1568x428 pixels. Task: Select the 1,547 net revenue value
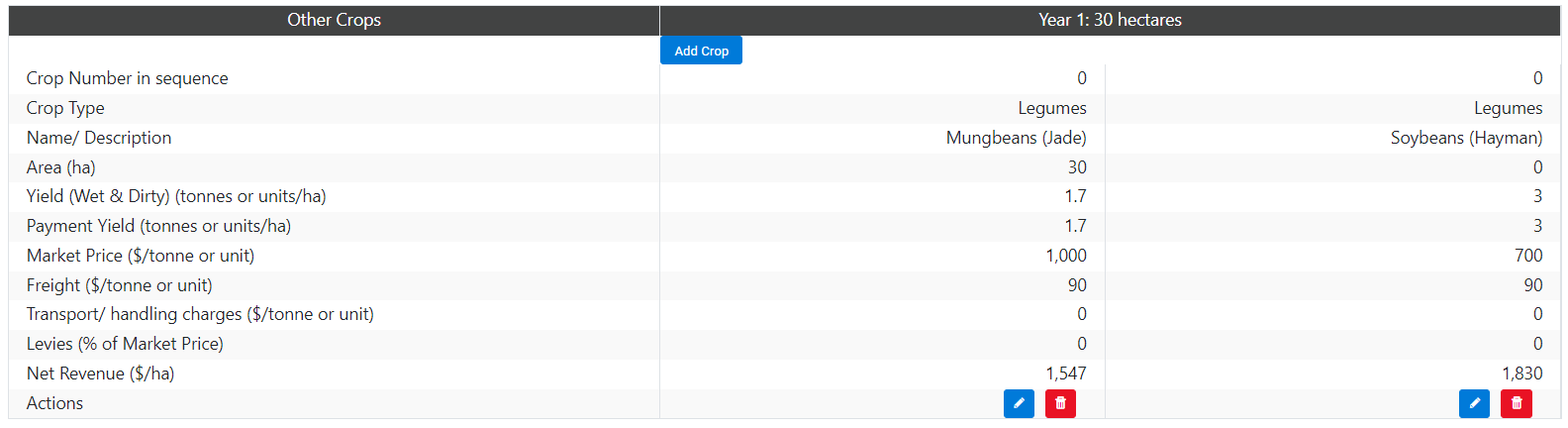pyautogui.click(x=1065, y=374)
